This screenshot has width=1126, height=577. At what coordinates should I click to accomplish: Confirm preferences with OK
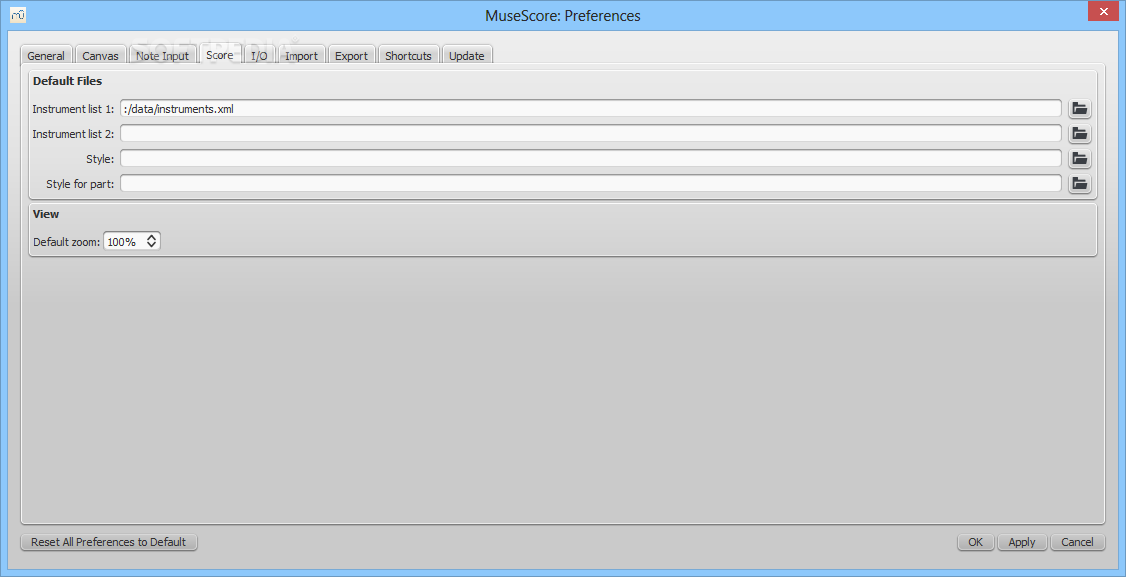[x=975, y=542]
